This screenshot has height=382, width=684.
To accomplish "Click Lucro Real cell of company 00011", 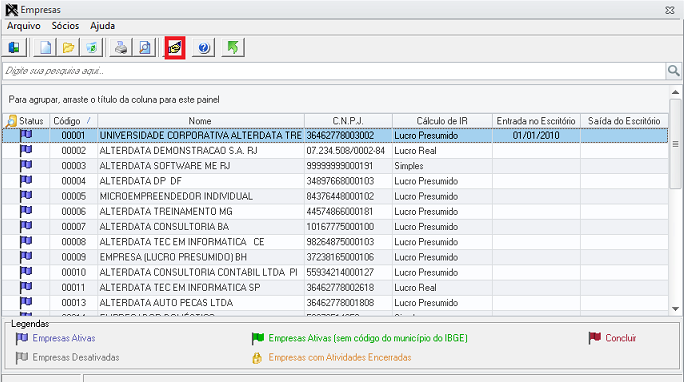I will click(x=442, y=287).
